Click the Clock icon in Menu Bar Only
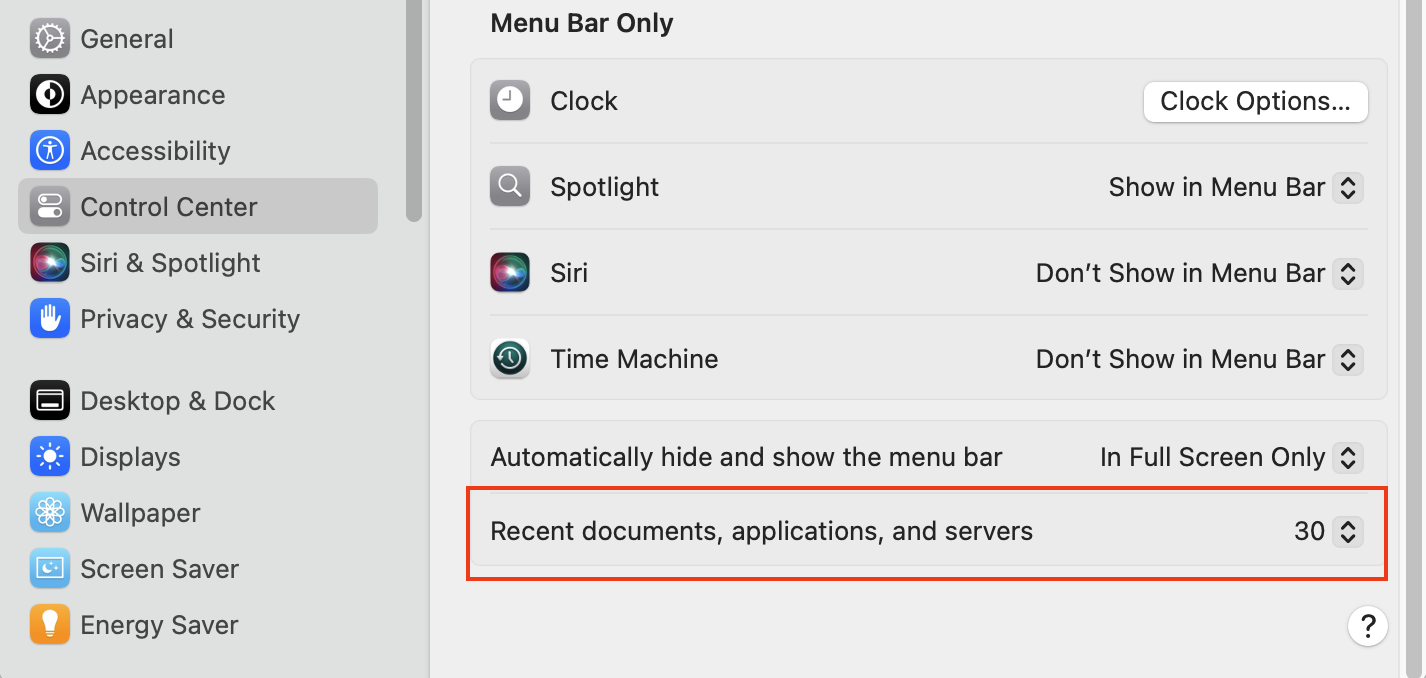1426x678 pixels. pos(510,101)
